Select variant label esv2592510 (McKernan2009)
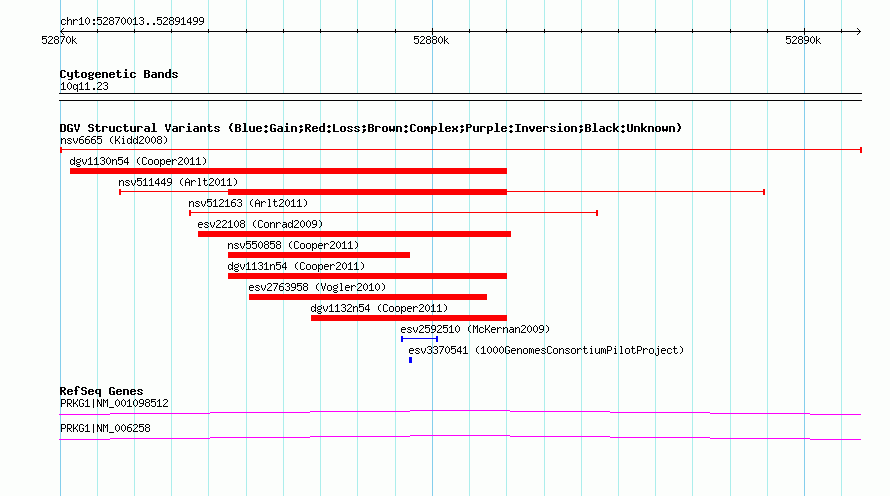The height and width of the screenshot is (496, 890). tap(475, 329)
